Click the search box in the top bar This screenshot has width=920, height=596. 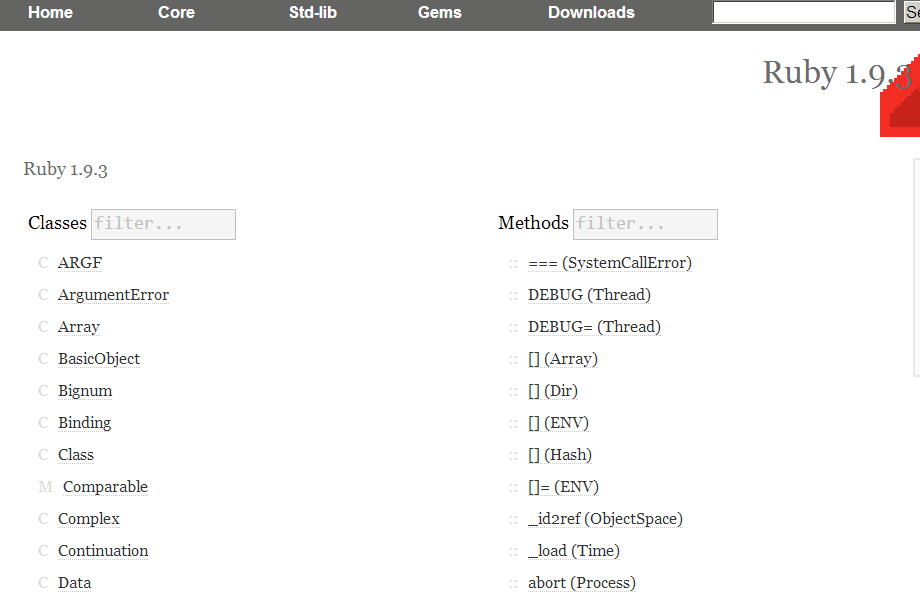(x=804, y=12)
